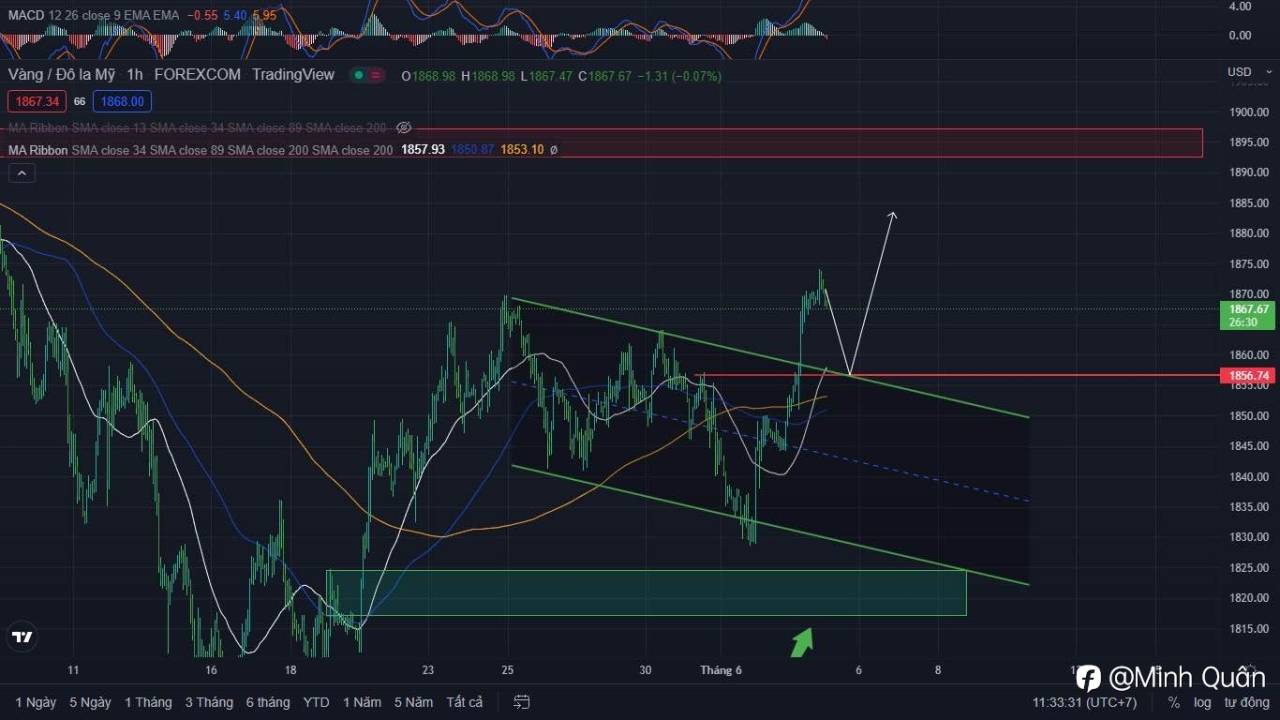The image size is (1280, 720).
Task: Click the red 1856.74 price line label
Action: click(x=1249, y=376)
